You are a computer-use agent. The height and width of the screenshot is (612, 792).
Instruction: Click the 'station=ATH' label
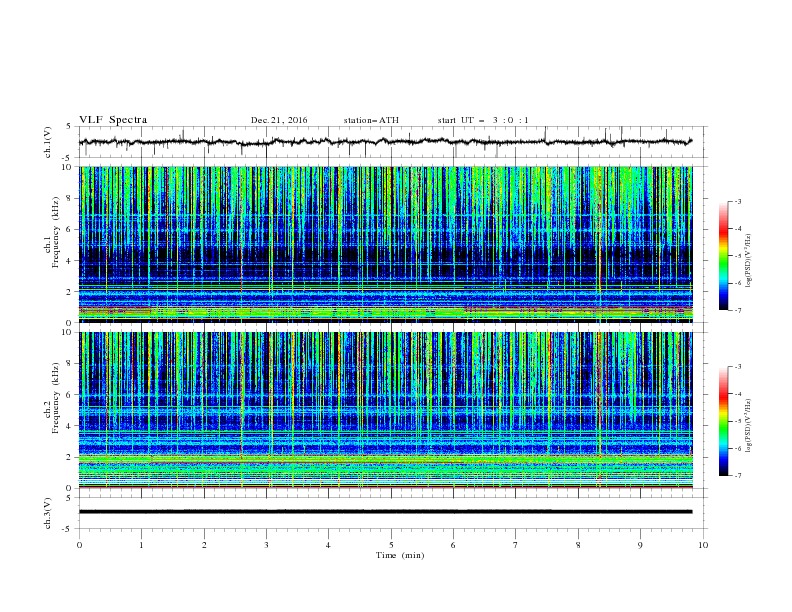[x=371, y=120]
